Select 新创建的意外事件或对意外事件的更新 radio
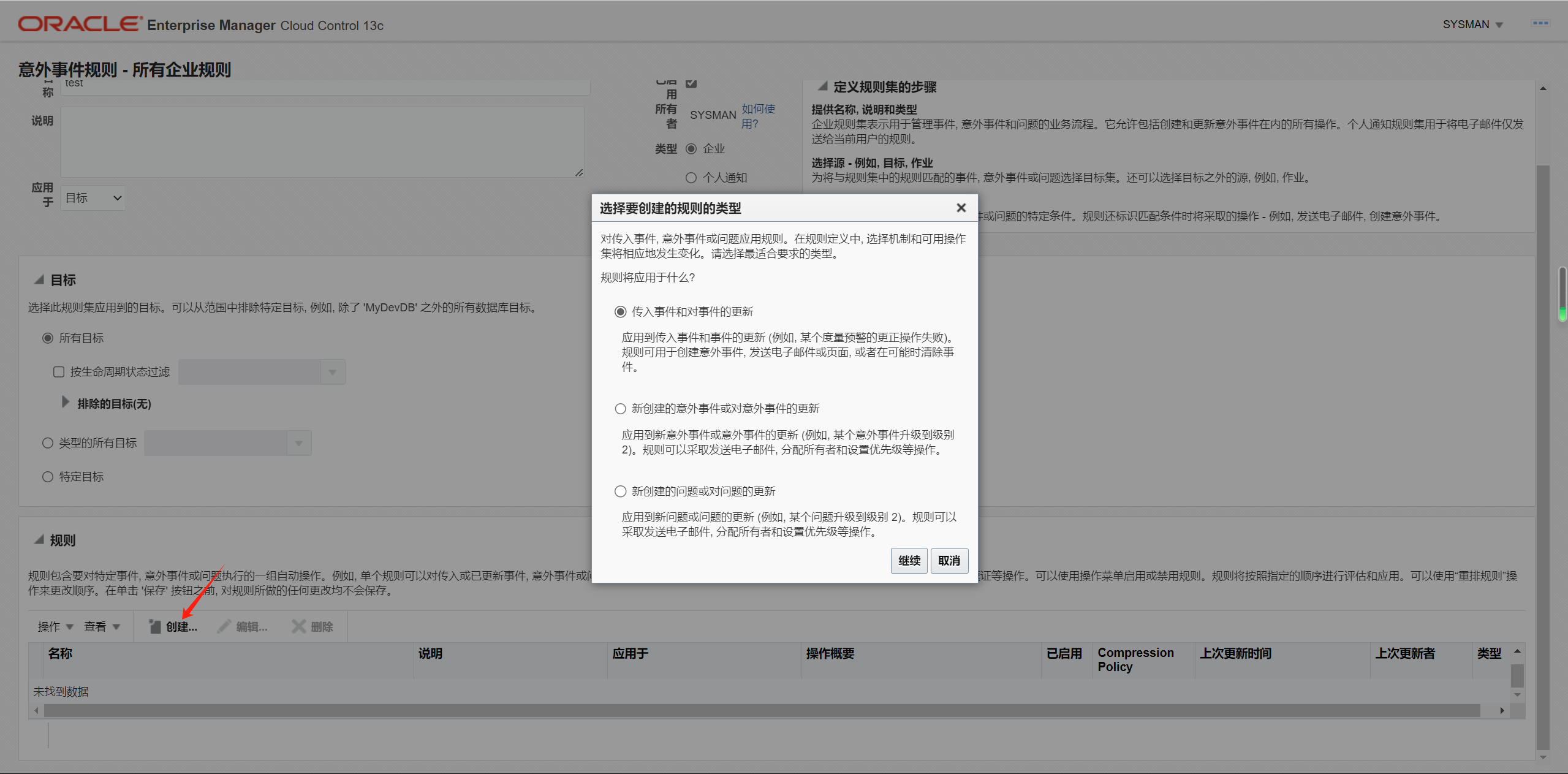Screen dimensions: 1568x774 pyautogui.click(x=620, y=409)
